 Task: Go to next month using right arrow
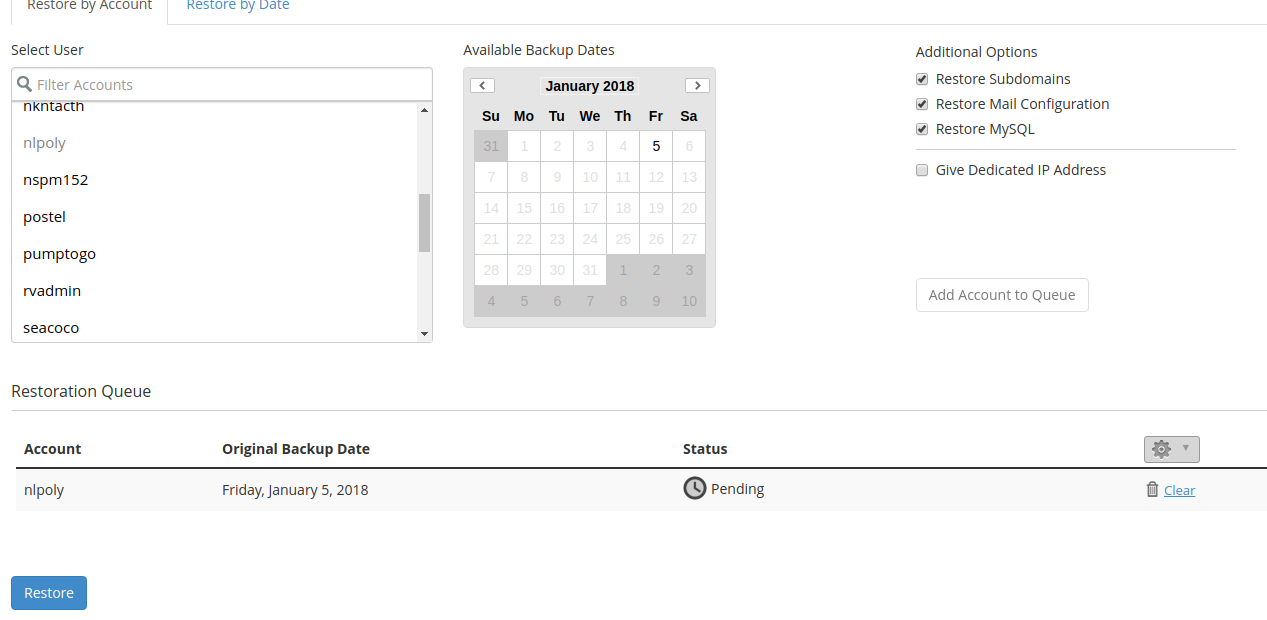pyautogui.click(x=697, y=85)
